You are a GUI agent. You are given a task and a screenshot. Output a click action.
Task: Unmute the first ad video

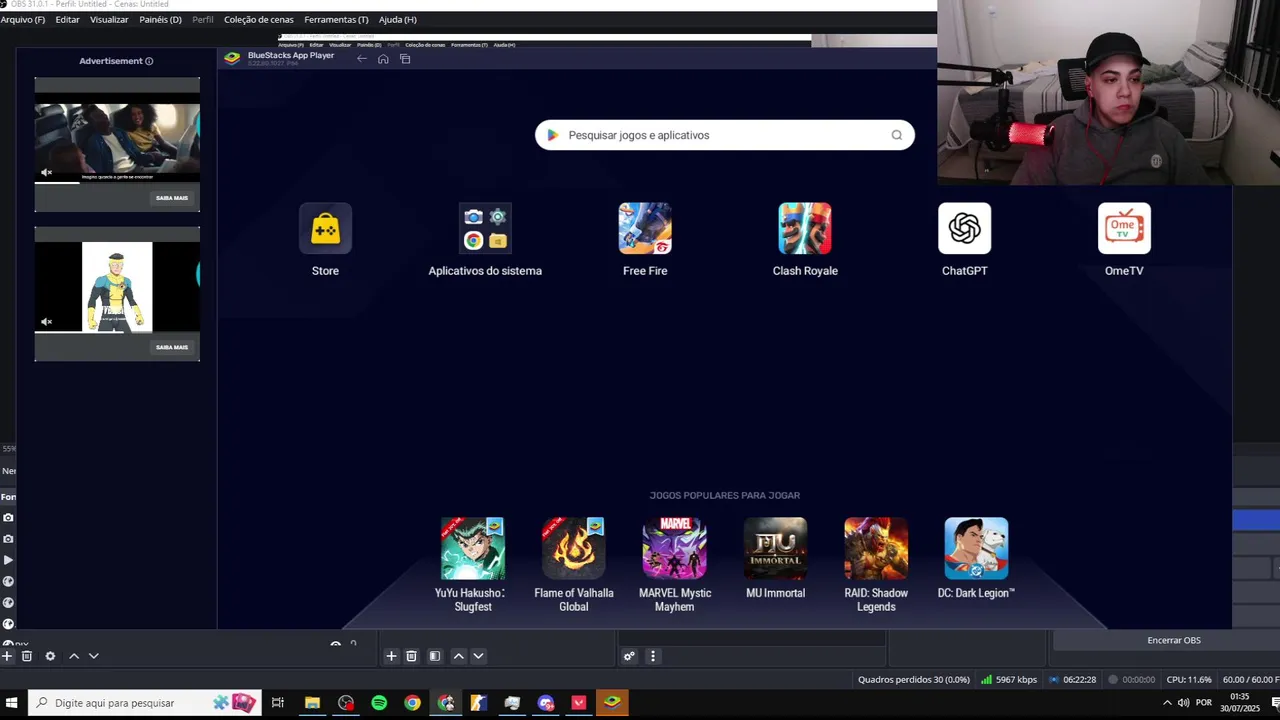[x=46, y=173]
